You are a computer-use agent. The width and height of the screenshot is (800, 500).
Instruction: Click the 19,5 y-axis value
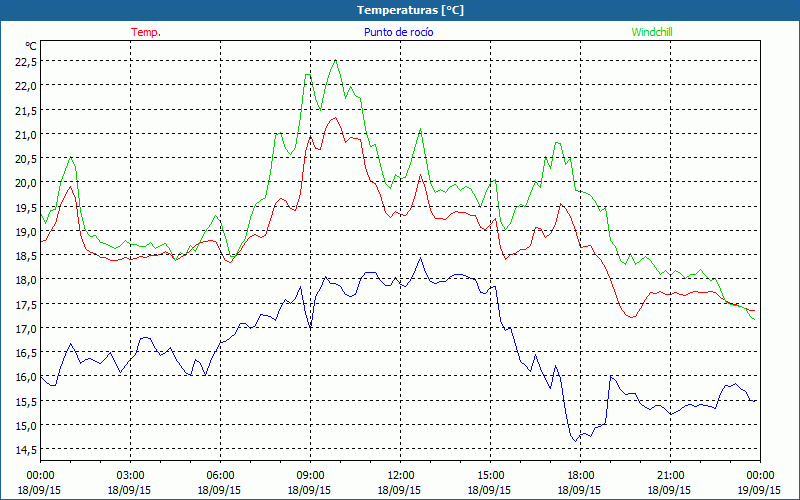pyautogui.click(x=26, y=207)
